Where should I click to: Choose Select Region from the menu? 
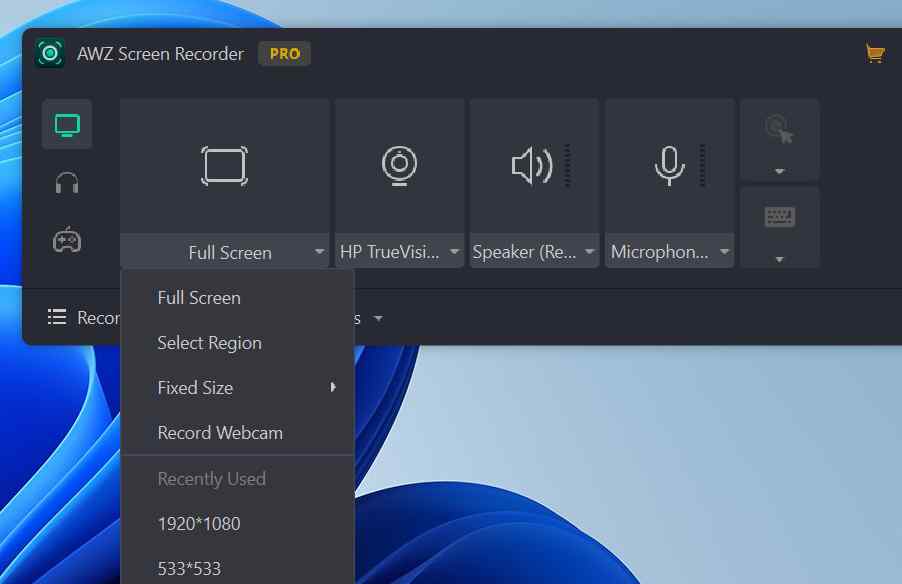[209, 342]
